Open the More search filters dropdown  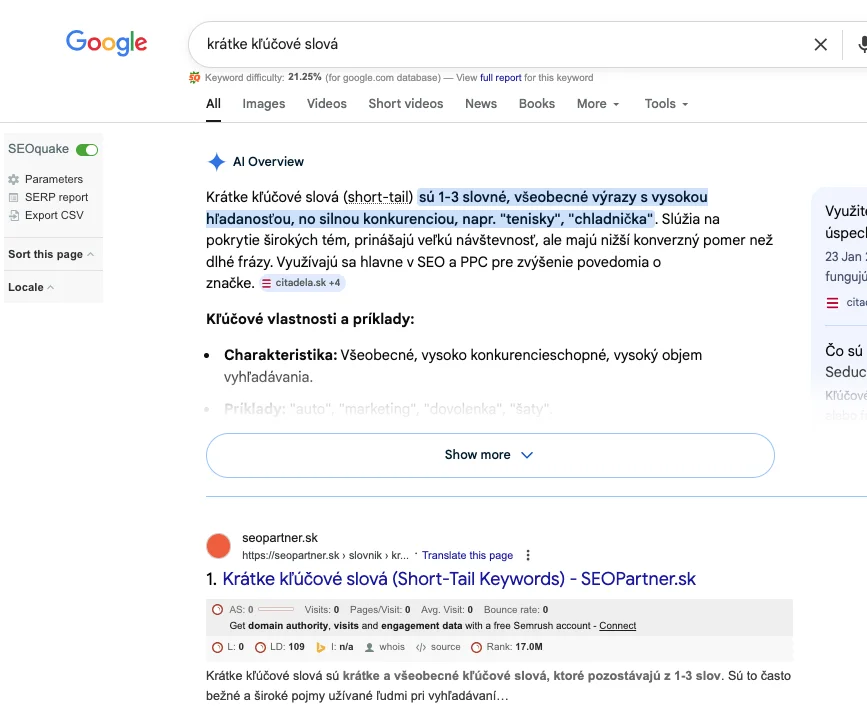tap(598, 104)
